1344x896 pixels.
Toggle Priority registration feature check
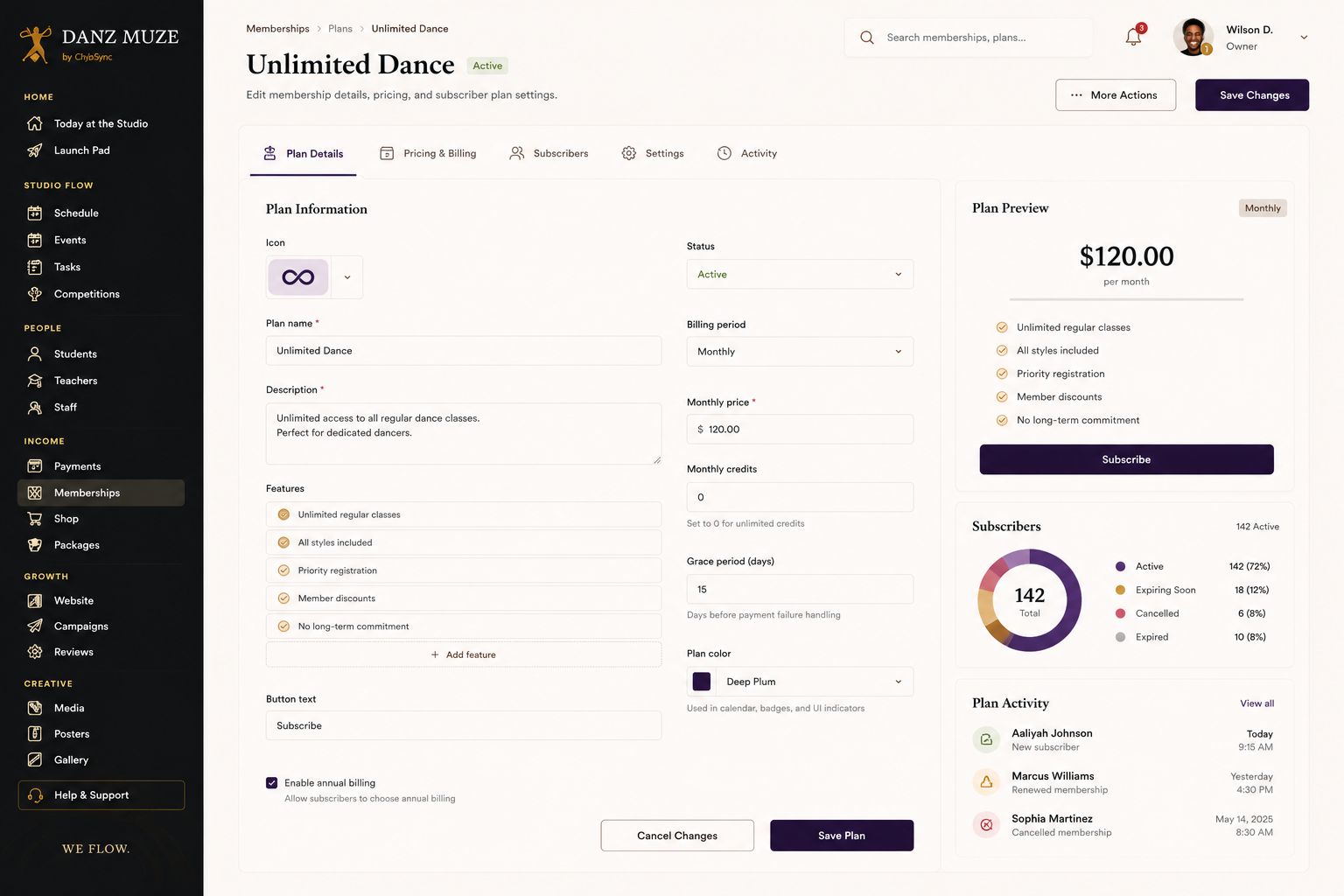[283, 570]
